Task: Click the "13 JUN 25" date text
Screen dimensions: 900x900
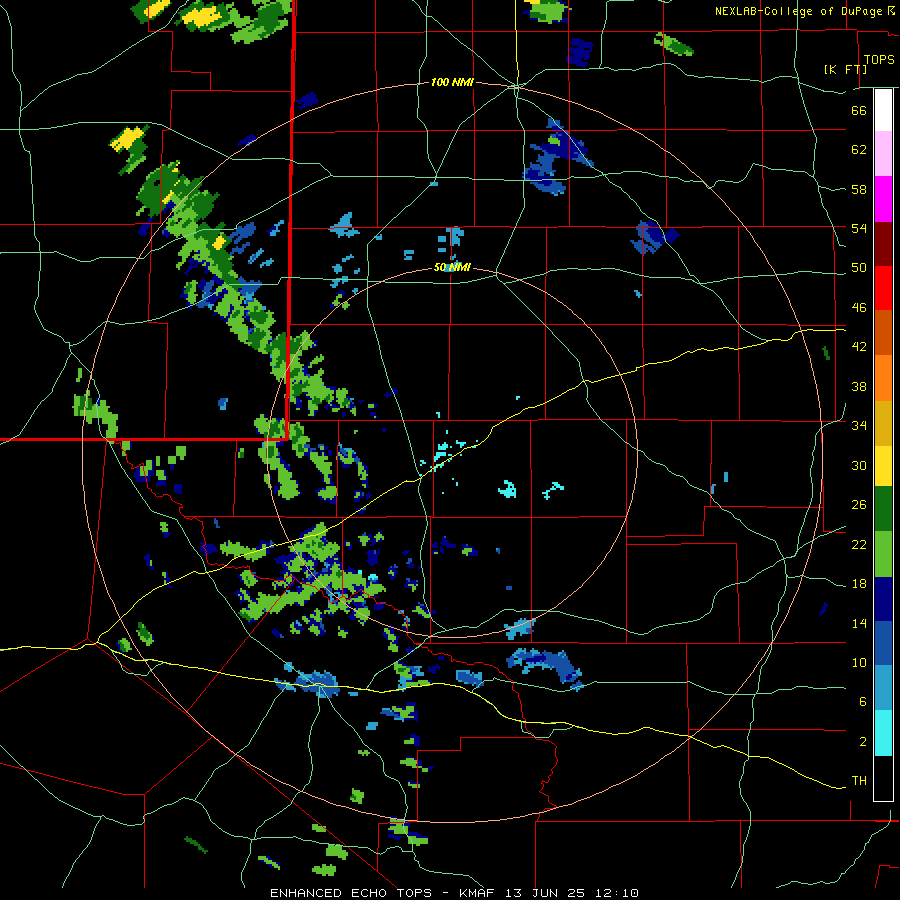Action: [x=545, y=893]
